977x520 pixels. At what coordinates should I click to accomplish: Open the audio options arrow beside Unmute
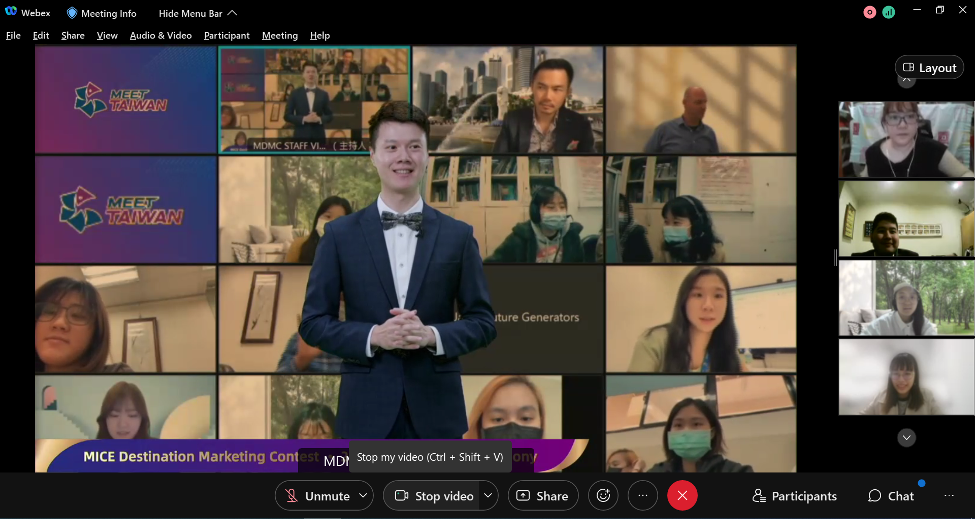click(x=363, y=496)
